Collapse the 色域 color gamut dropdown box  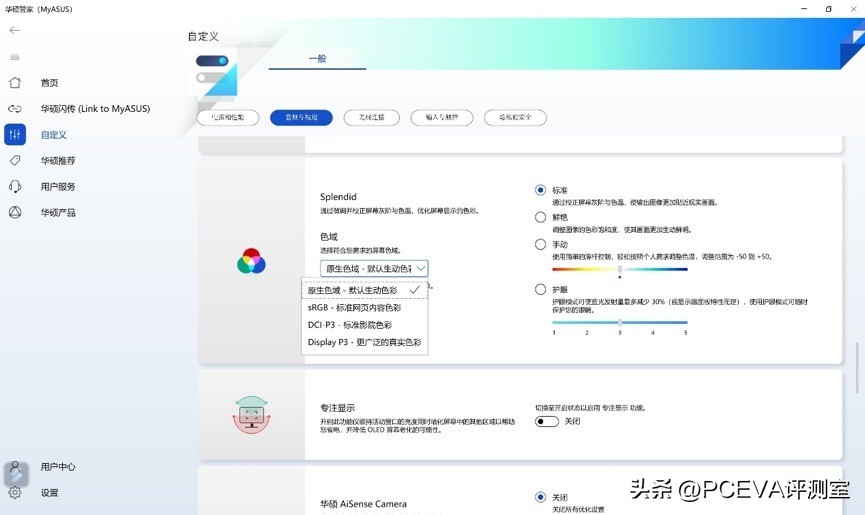(x=374, y=269)
